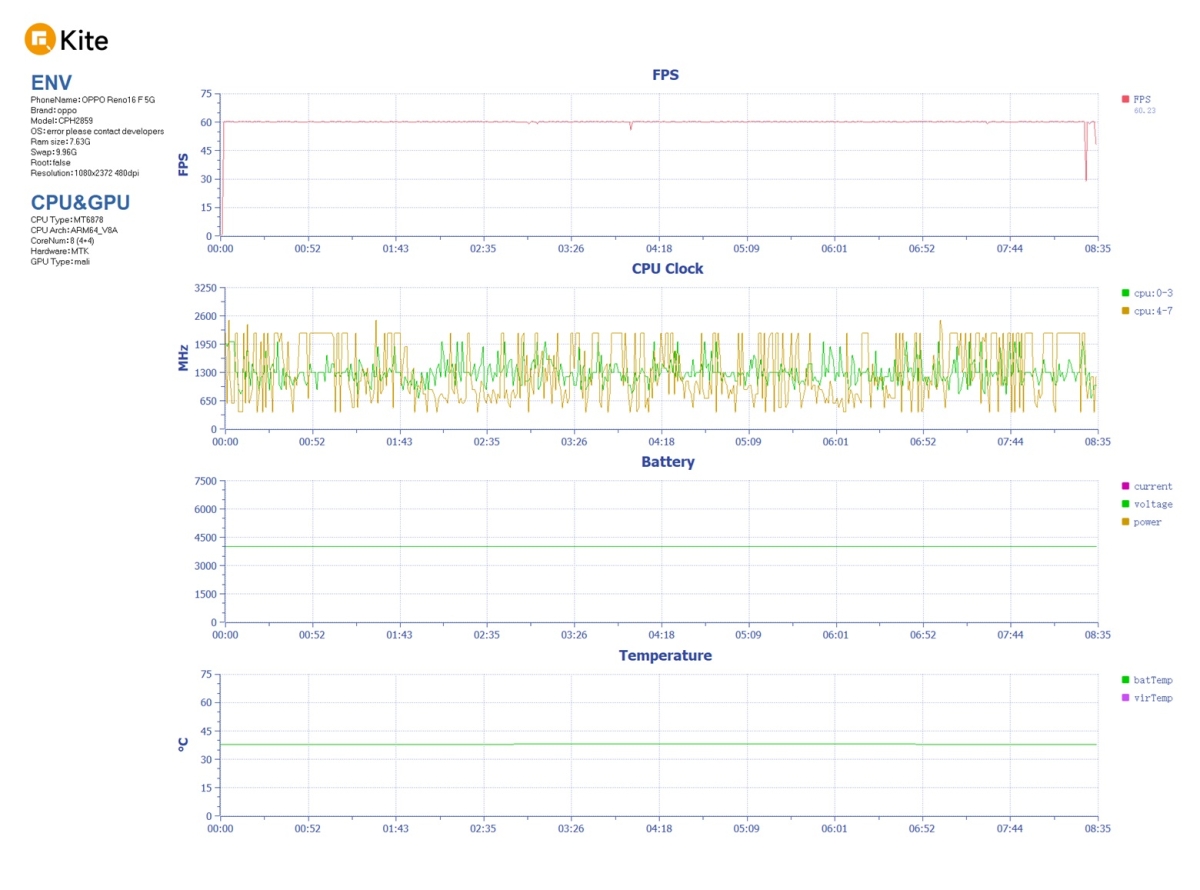This screenshot has width=1200, height=890.
Task: Click the Temperature chart title
Action: point(665,656)
